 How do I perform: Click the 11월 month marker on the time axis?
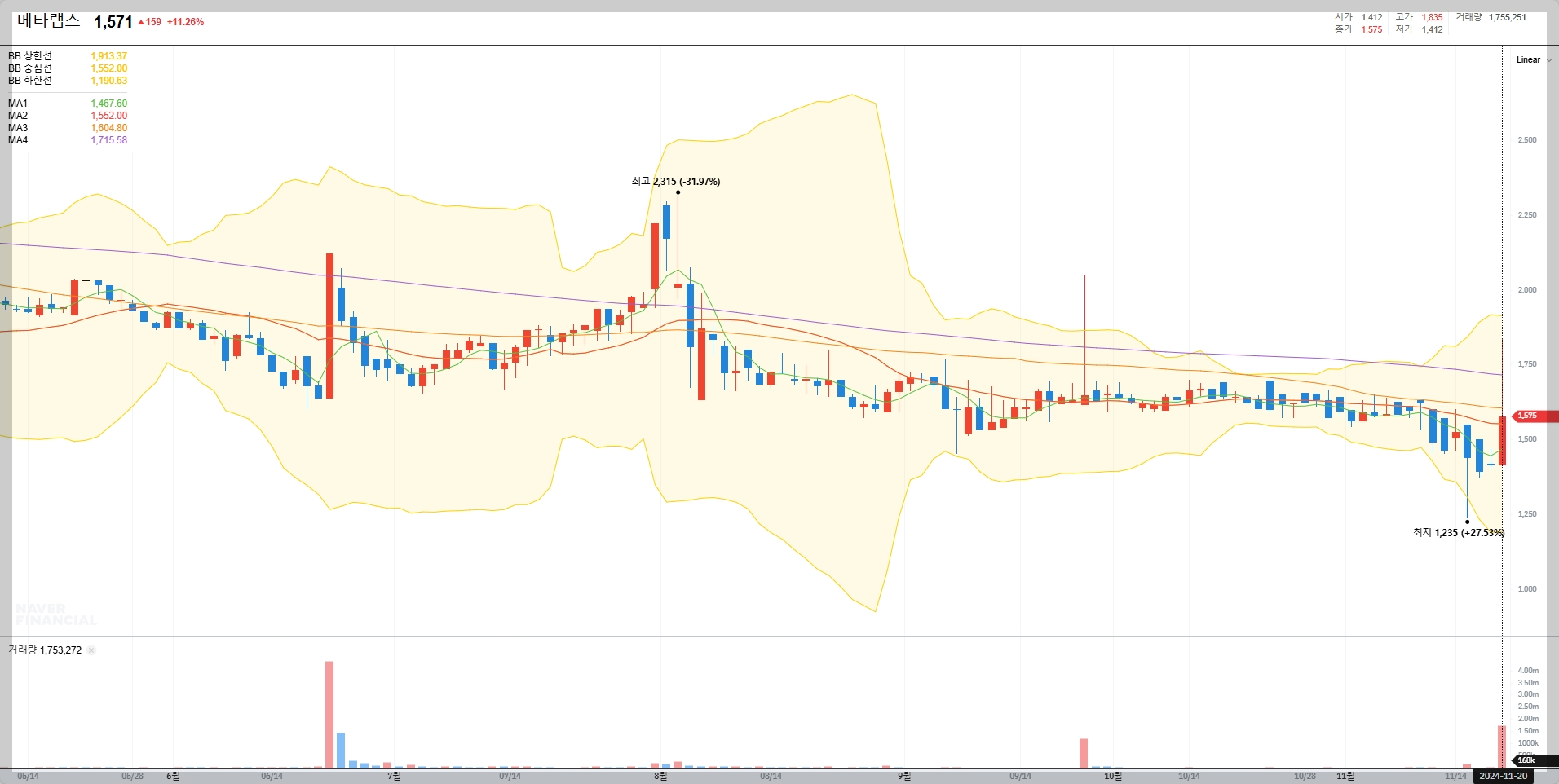(x=1345, y=776)
